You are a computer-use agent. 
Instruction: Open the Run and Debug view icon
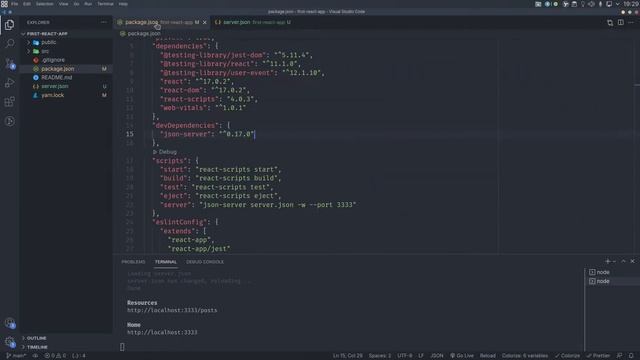[x=9, y=82]
